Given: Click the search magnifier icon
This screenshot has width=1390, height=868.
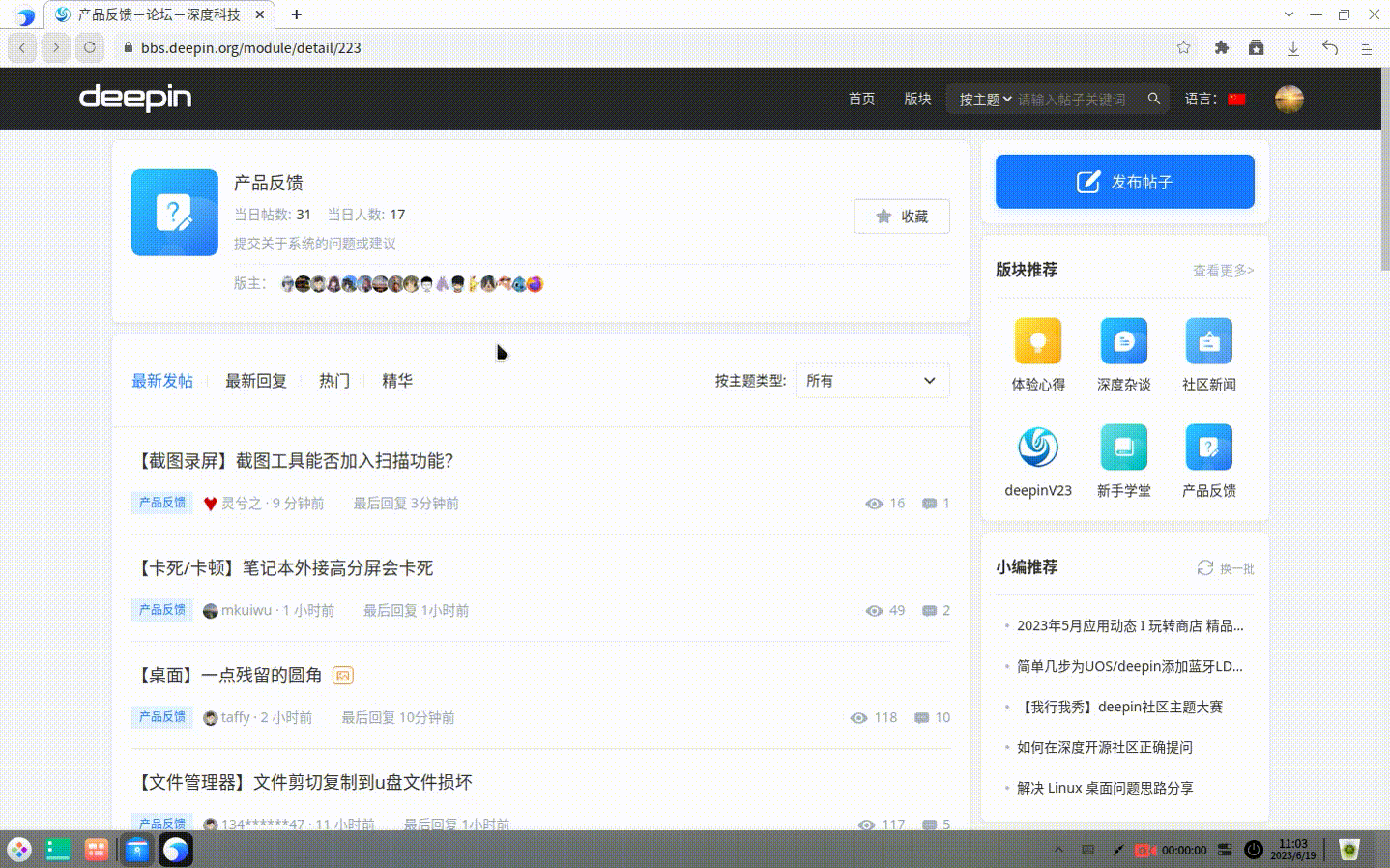Looking at the screenshot, I should point(1153,98).
